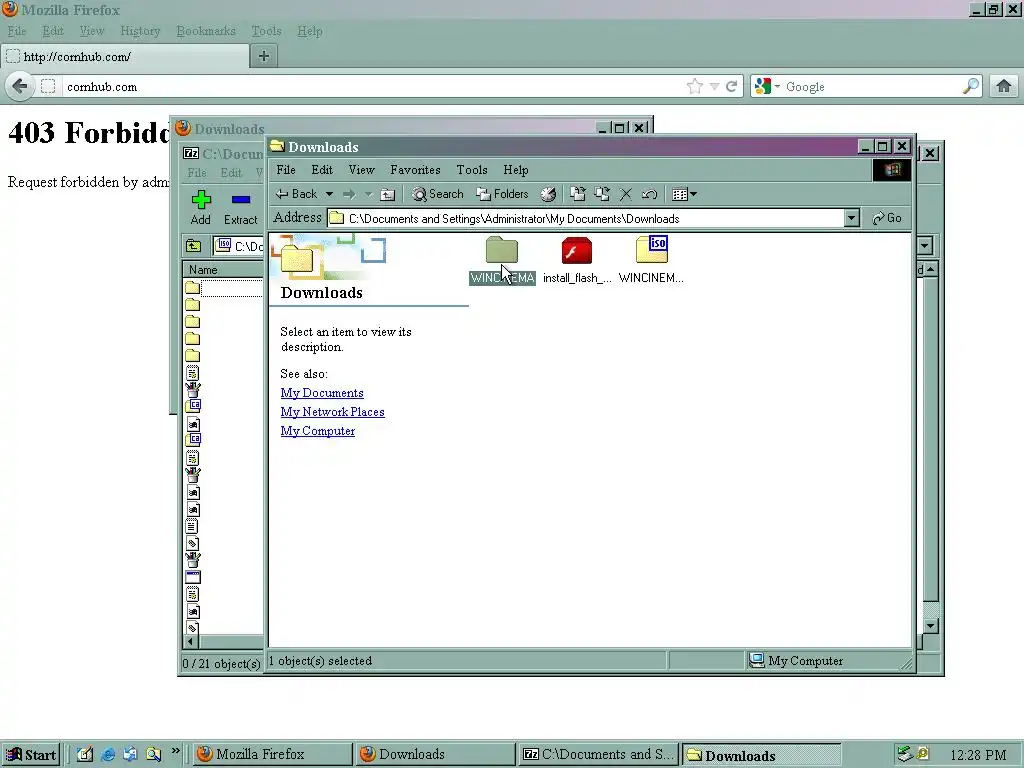Open the Tools menu in Downloads Explorer
This screenshot has width=1024, height=768.
click(472, 170)
